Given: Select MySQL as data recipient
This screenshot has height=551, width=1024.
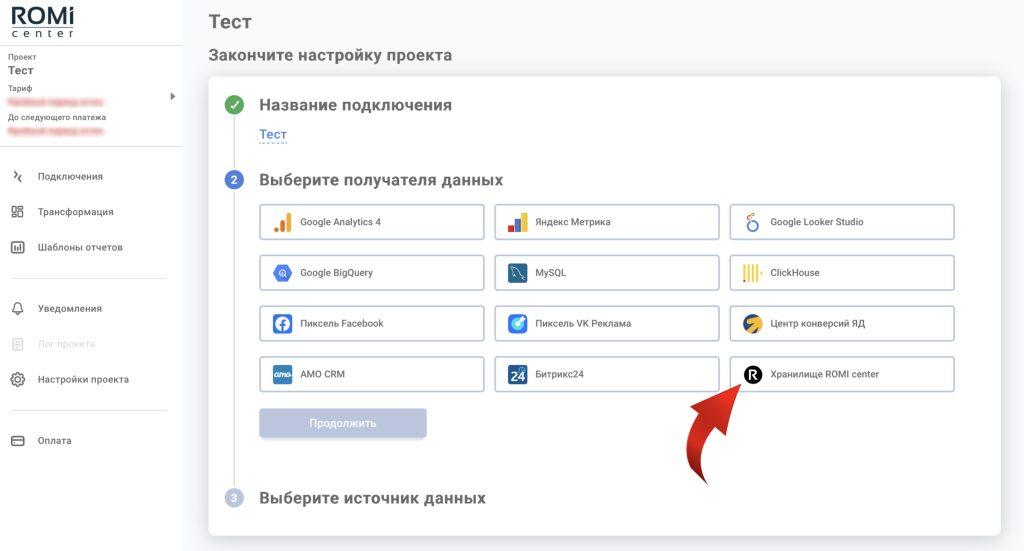Looking at the screenshot, I should (x=607, y=273).
